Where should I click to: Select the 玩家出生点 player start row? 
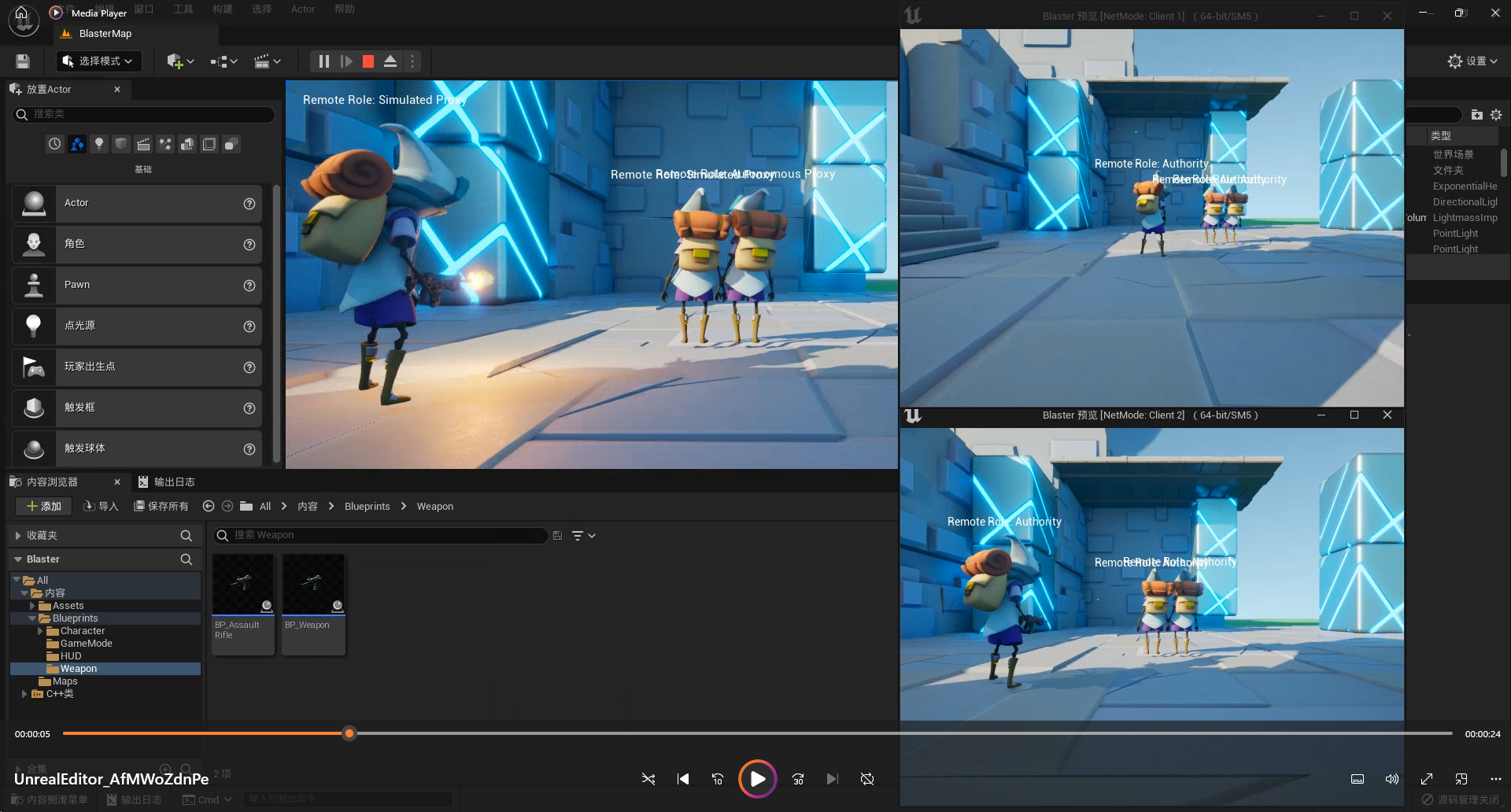pyautogui.click(x=137, y=367)
